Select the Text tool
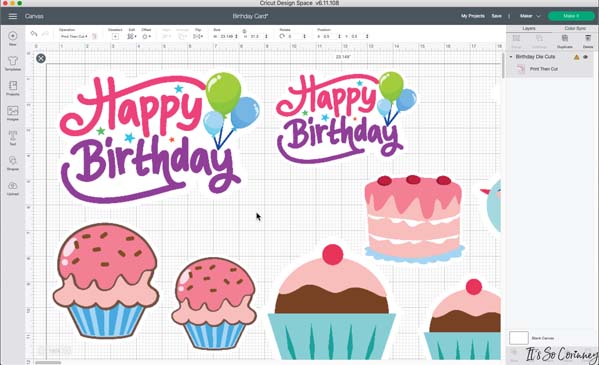This screenshot has width=599, height=365. click(13, 138)
